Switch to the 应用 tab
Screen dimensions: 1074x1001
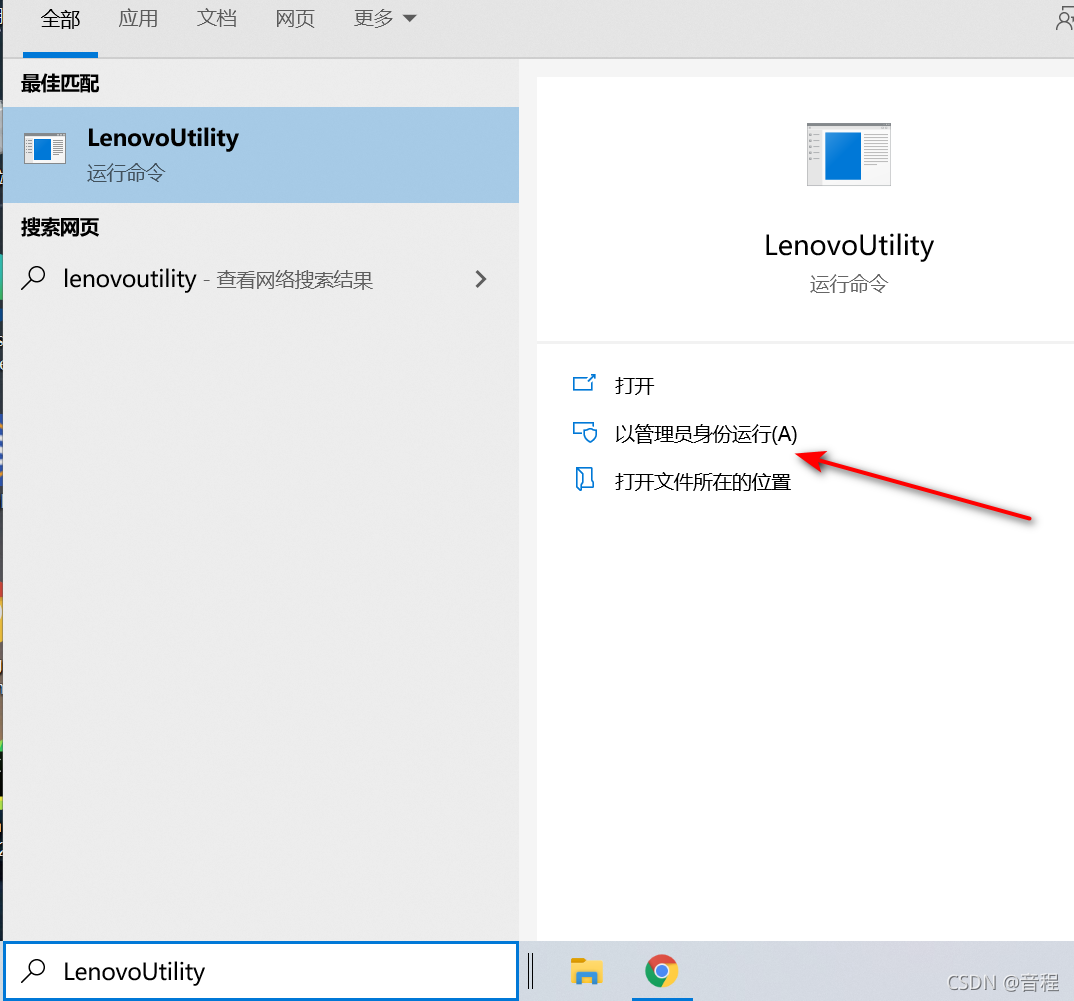138,18
